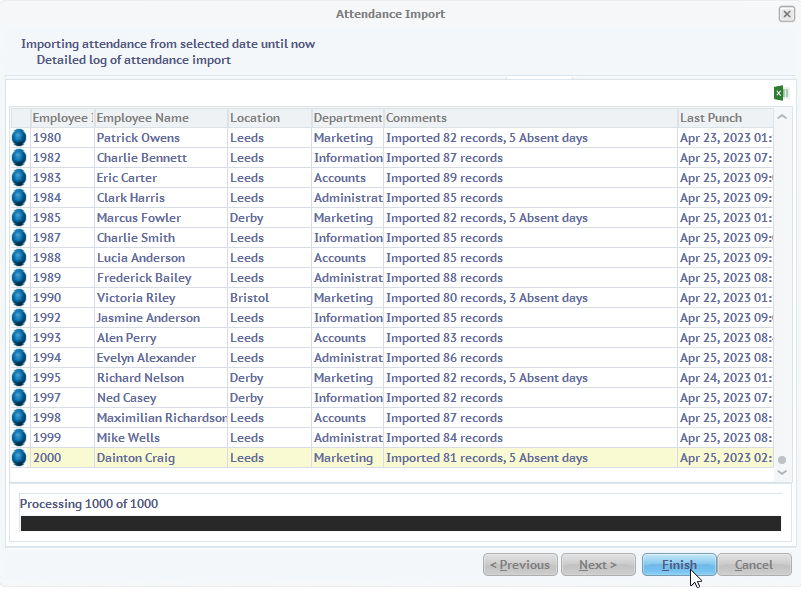801x591 pixels.
Task: Click the status icon beside Eric Carter
Action: [x=19, y=178]
